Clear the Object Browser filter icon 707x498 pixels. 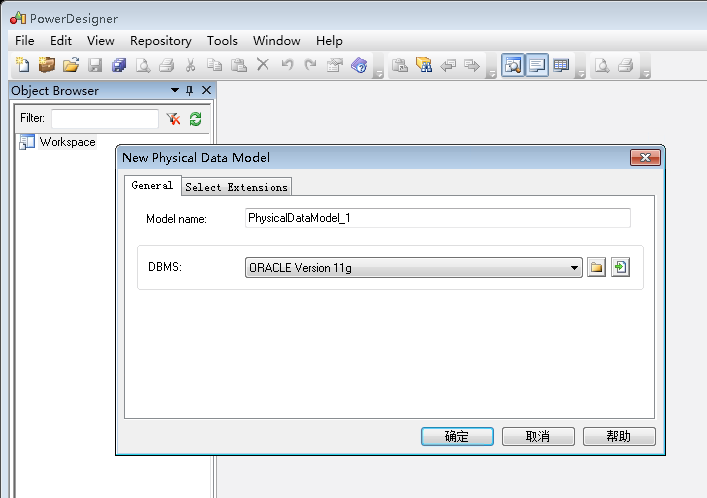click(x=173, y=119)
